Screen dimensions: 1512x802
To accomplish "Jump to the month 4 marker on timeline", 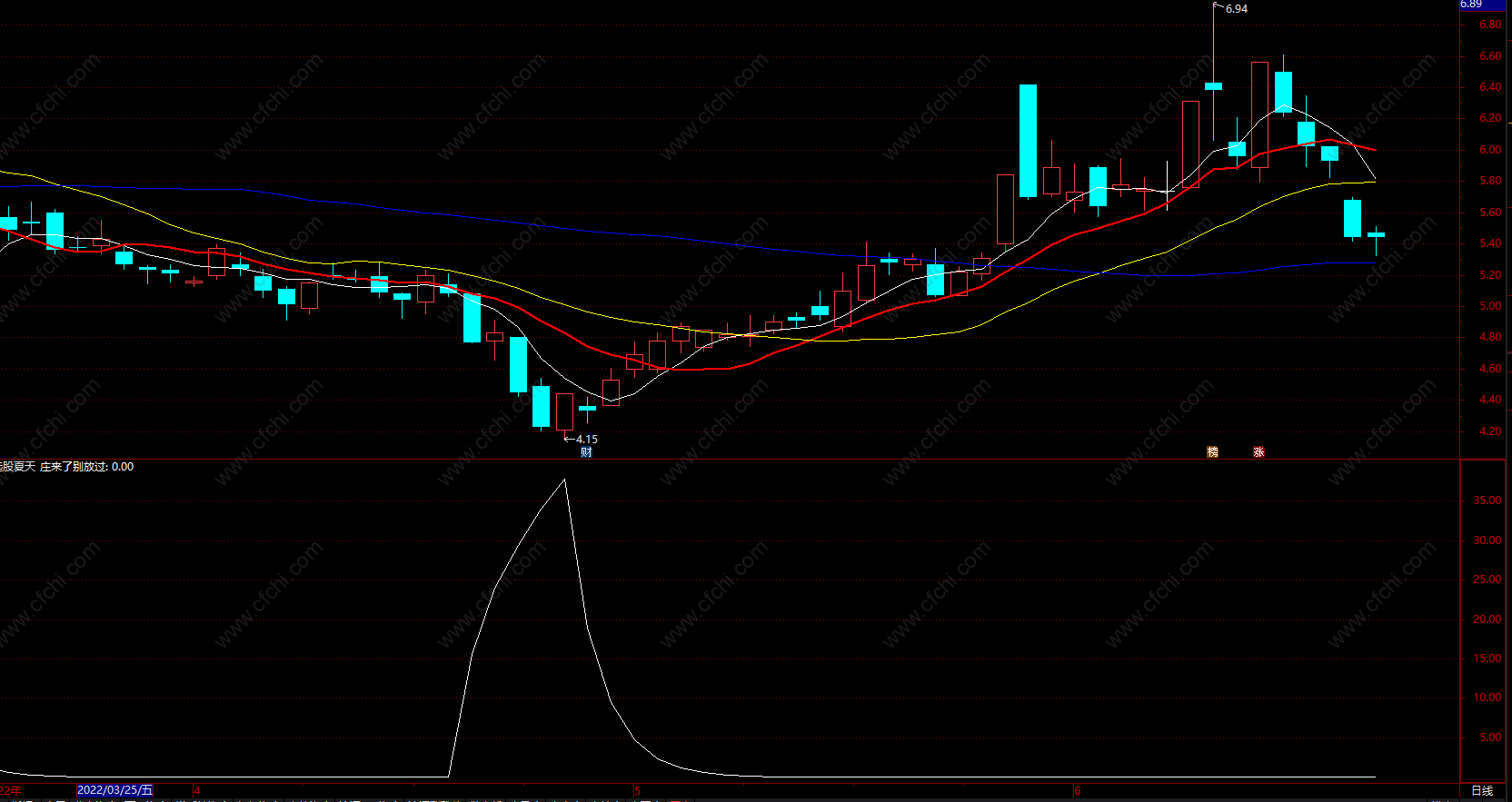I will click(196, 791).
